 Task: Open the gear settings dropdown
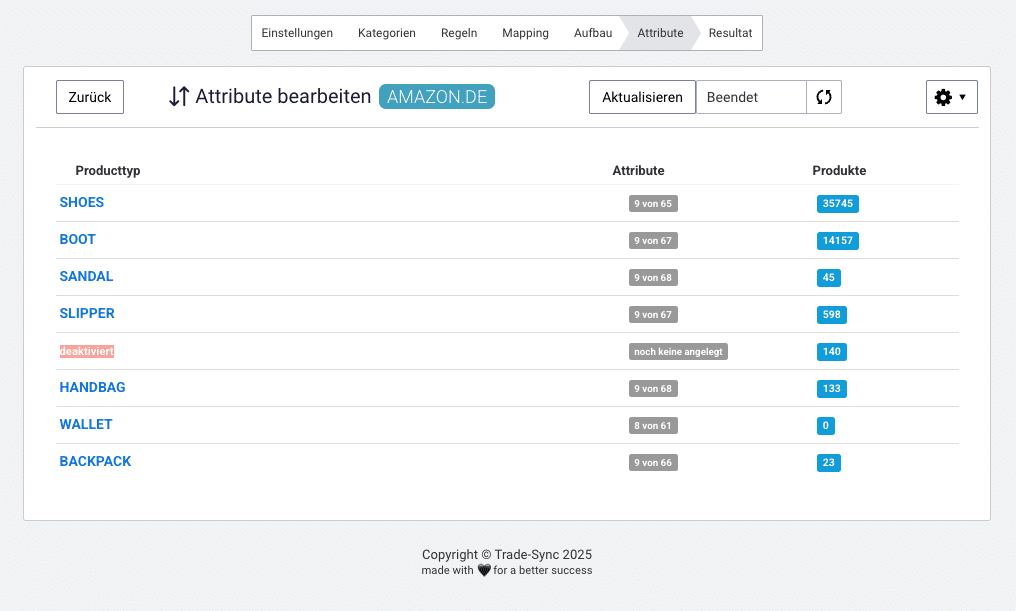click(x=951, y=97)
